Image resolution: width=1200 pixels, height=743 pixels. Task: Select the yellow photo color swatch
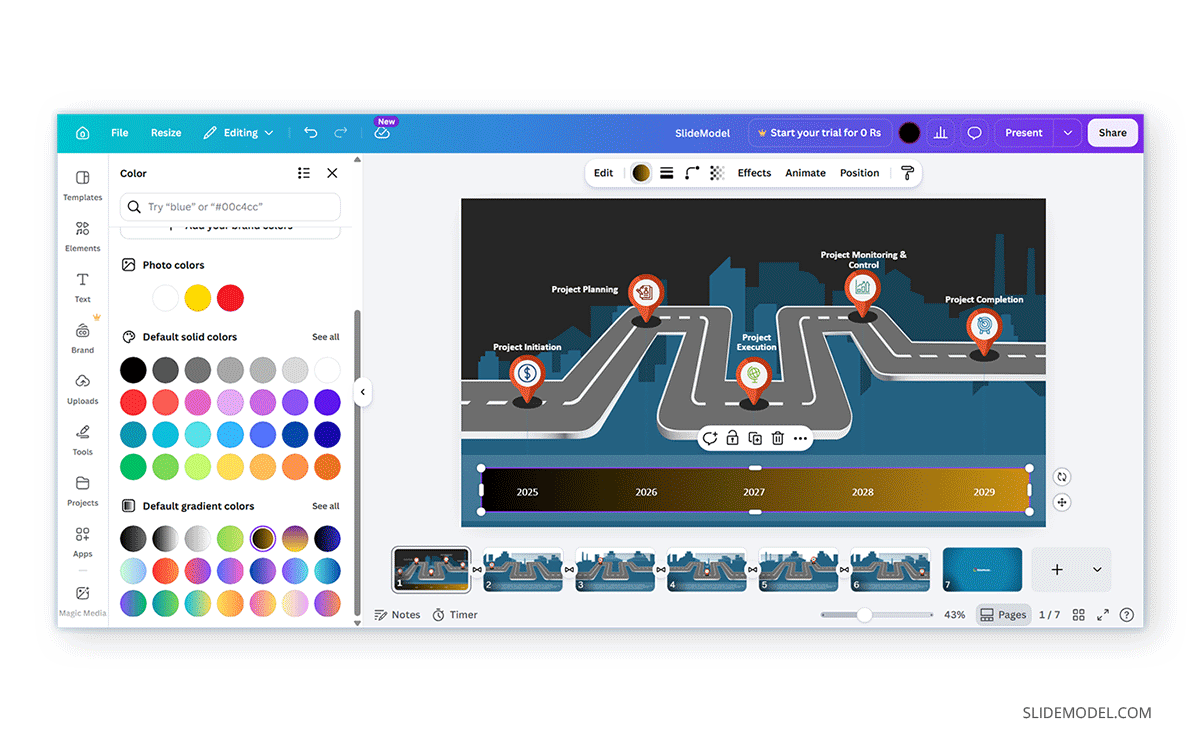click(198, 298)
